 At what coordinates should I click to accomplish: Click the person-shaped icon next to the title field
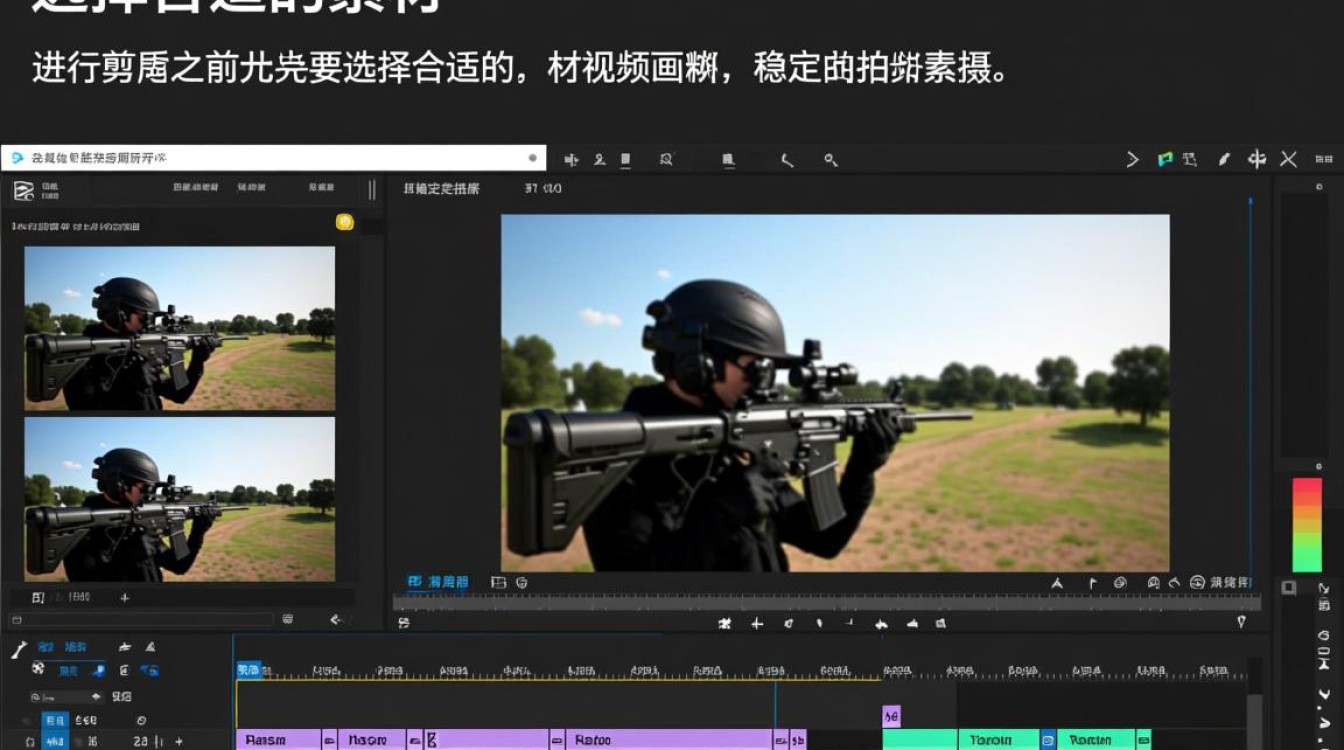coord(600,159)
